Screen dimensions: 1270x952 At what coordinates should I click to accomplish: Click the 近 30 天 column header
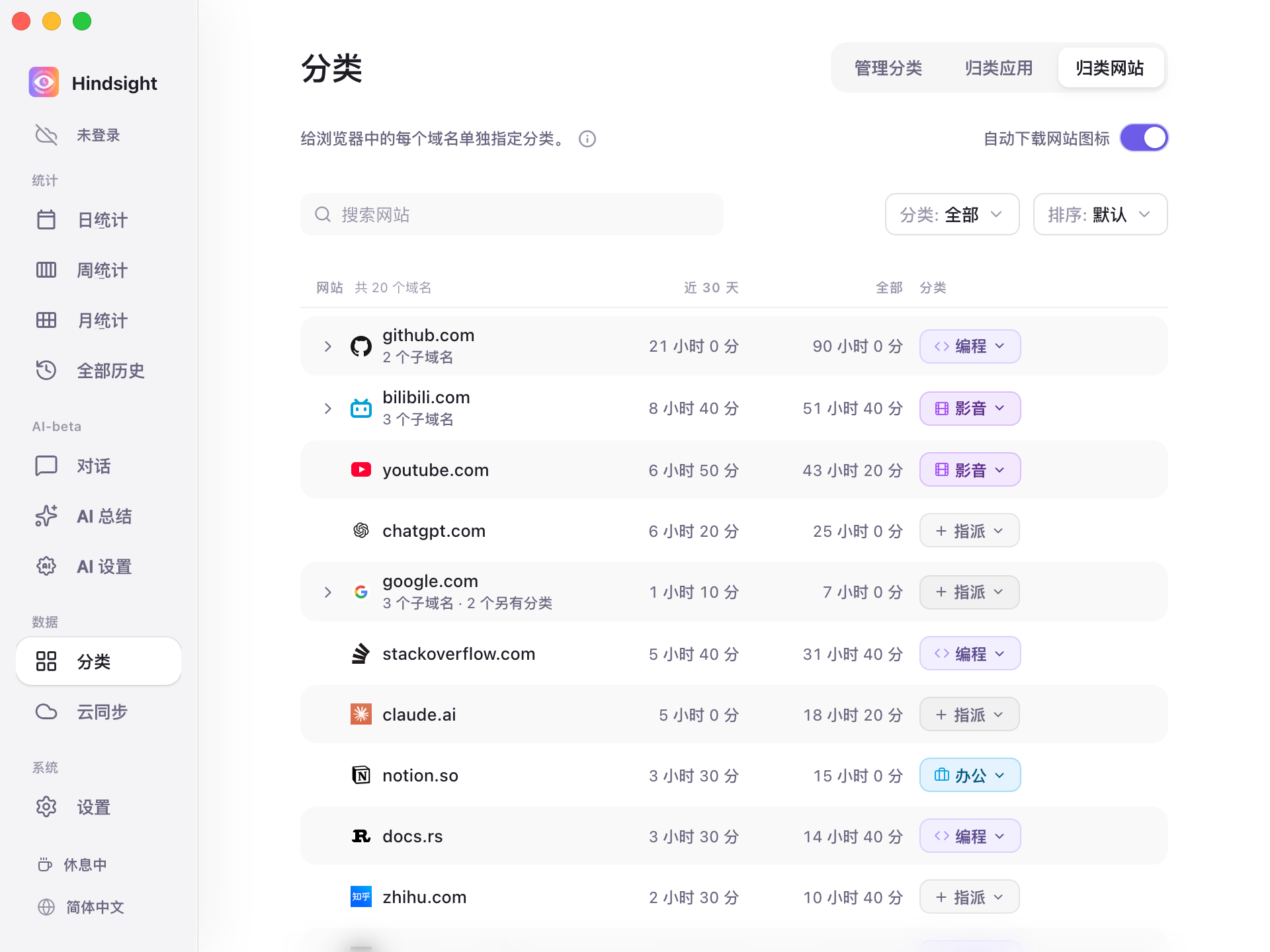pos(712,288)
